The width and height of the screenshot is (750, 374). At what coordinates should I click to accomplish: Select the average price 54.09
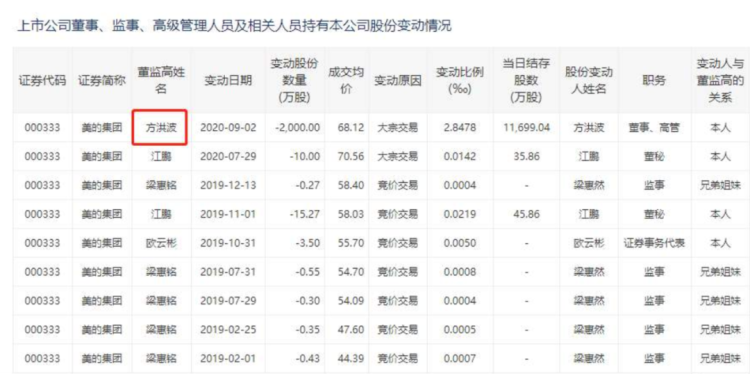[x=350, y=301]
